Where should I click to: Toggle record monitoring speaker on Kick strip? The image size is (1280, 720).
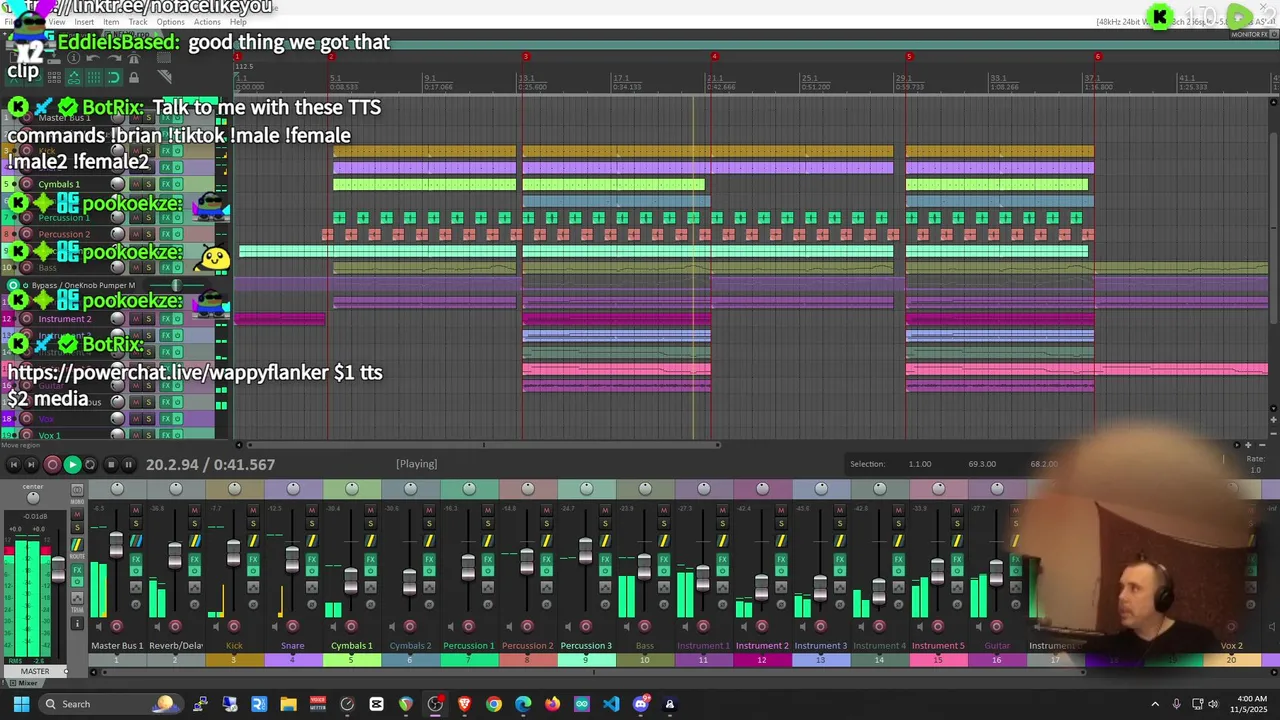tap(216, 627)
